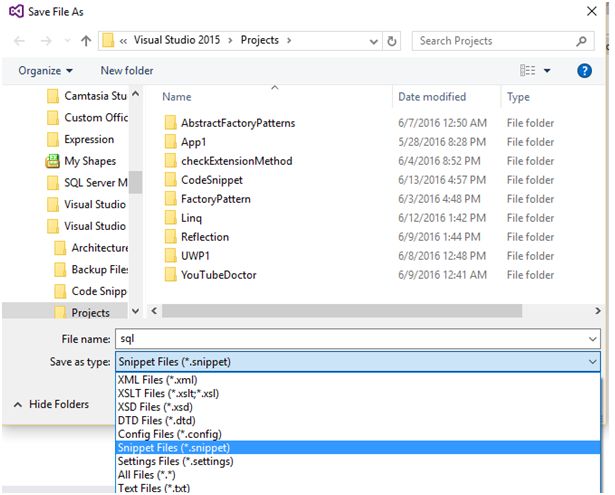Choose Text Files (*.txt) type

pos(358,488)
